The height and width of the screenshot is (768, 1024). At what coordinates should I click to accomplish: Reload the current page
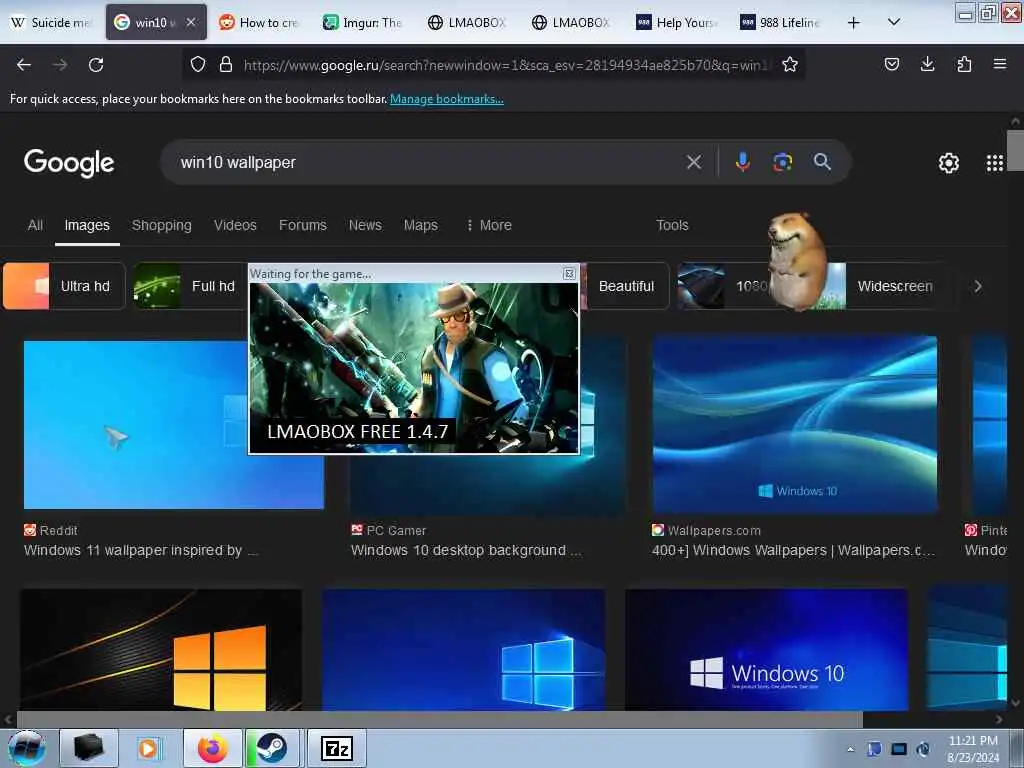(96, 65)
